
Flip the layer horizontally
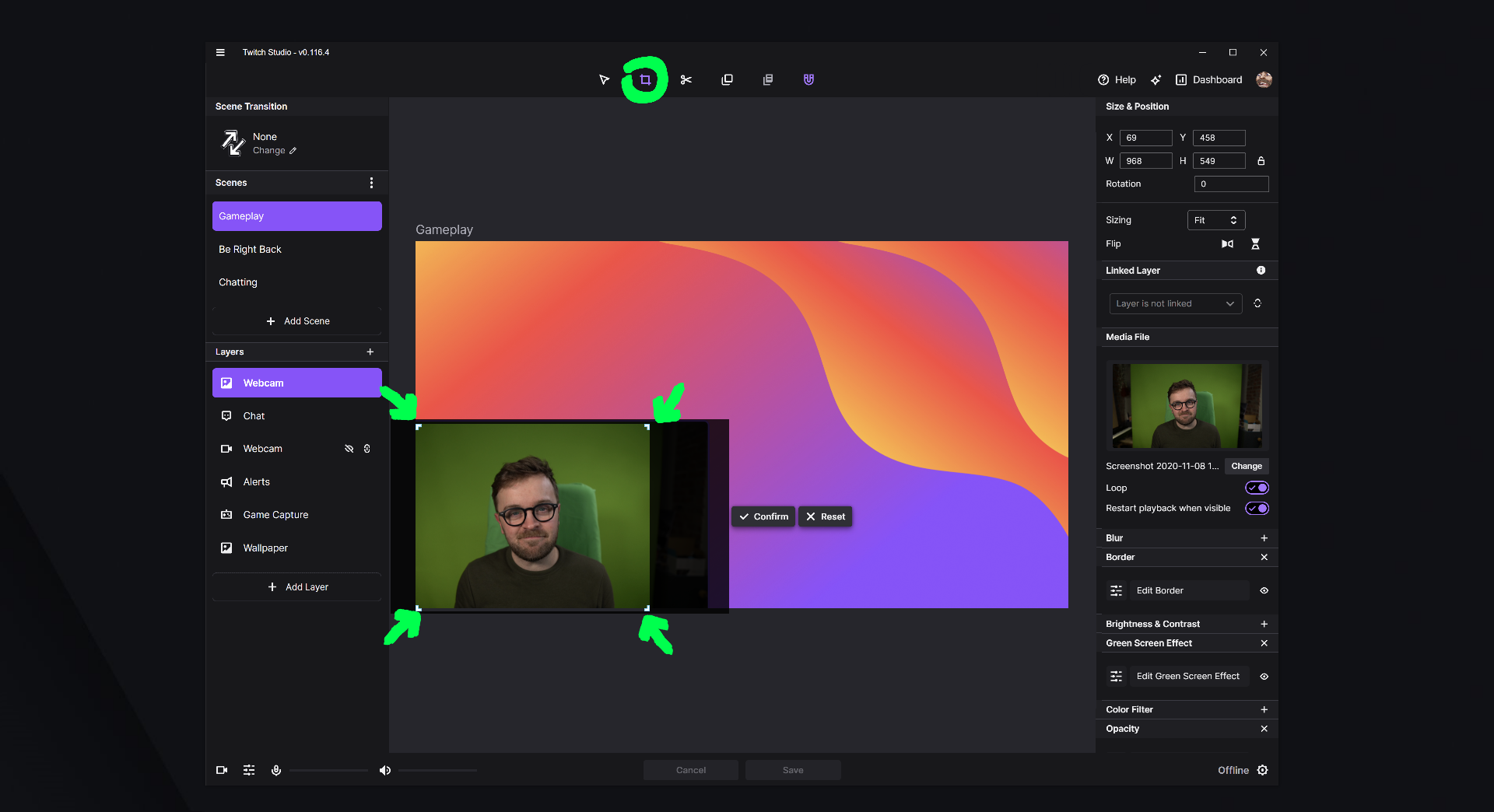point(1227,244)
